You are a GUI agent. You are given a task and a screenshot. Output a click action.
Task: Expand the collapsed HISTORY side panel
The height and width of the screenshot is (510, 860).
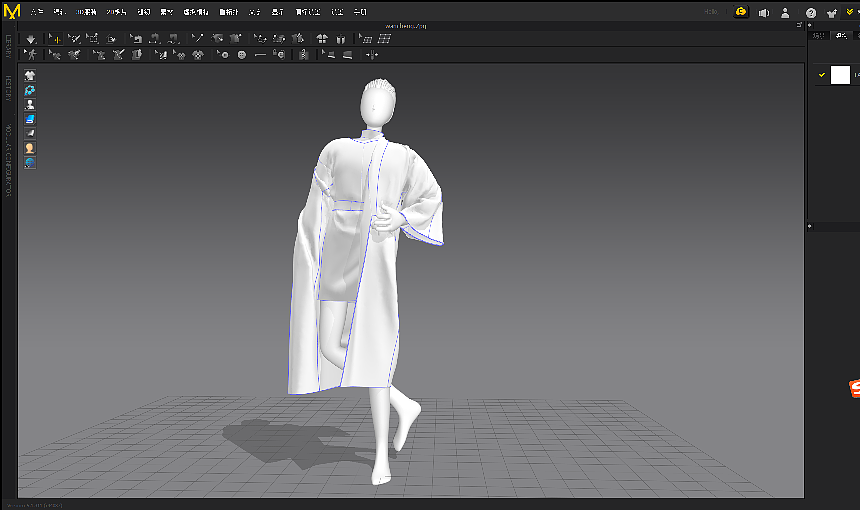8,88
